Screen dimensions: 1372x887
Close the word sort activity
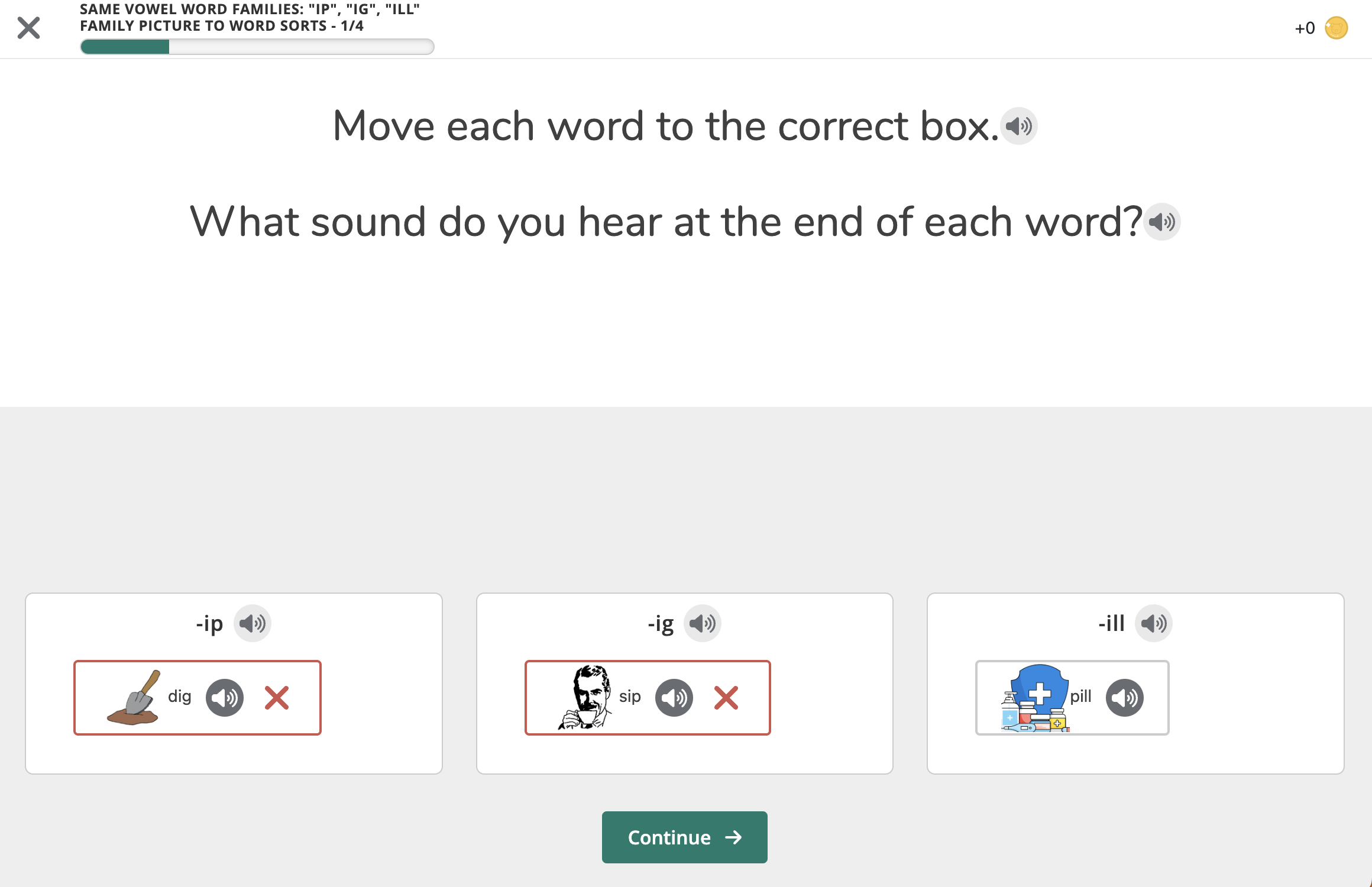point(28,28)
